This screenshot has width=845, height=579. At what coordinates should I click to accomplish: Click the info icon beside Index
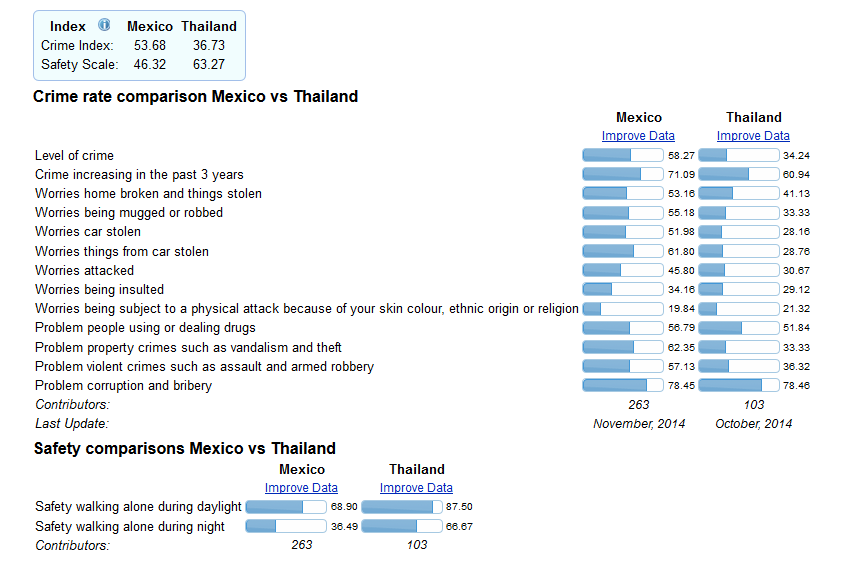[104, 25]
